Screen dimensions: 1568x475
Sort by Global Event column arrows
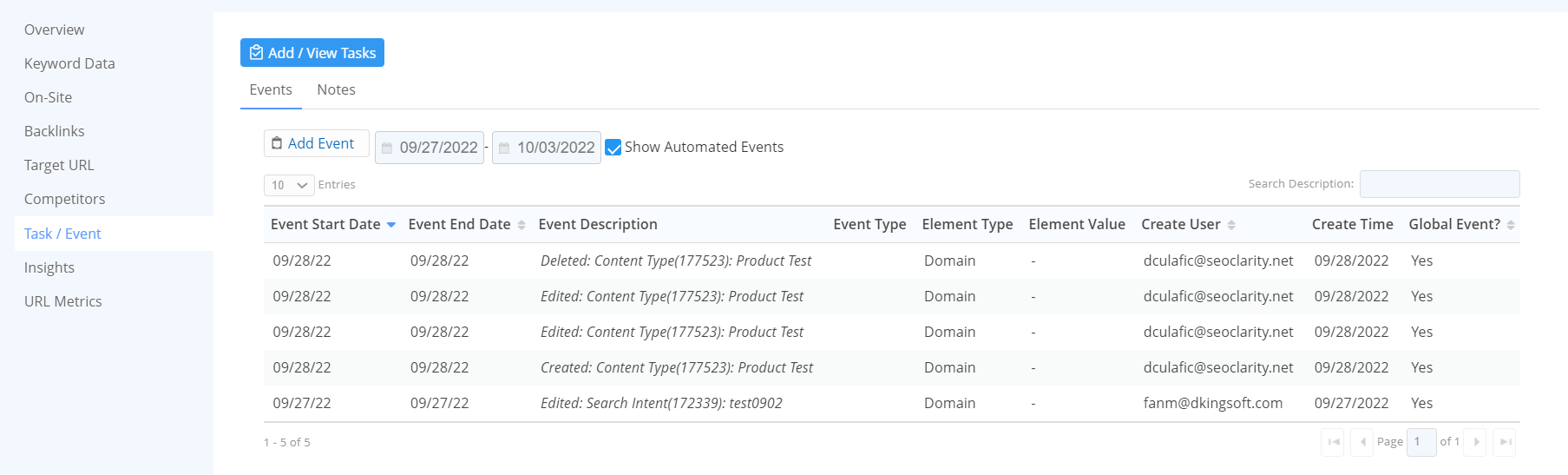pos(1511,225)
